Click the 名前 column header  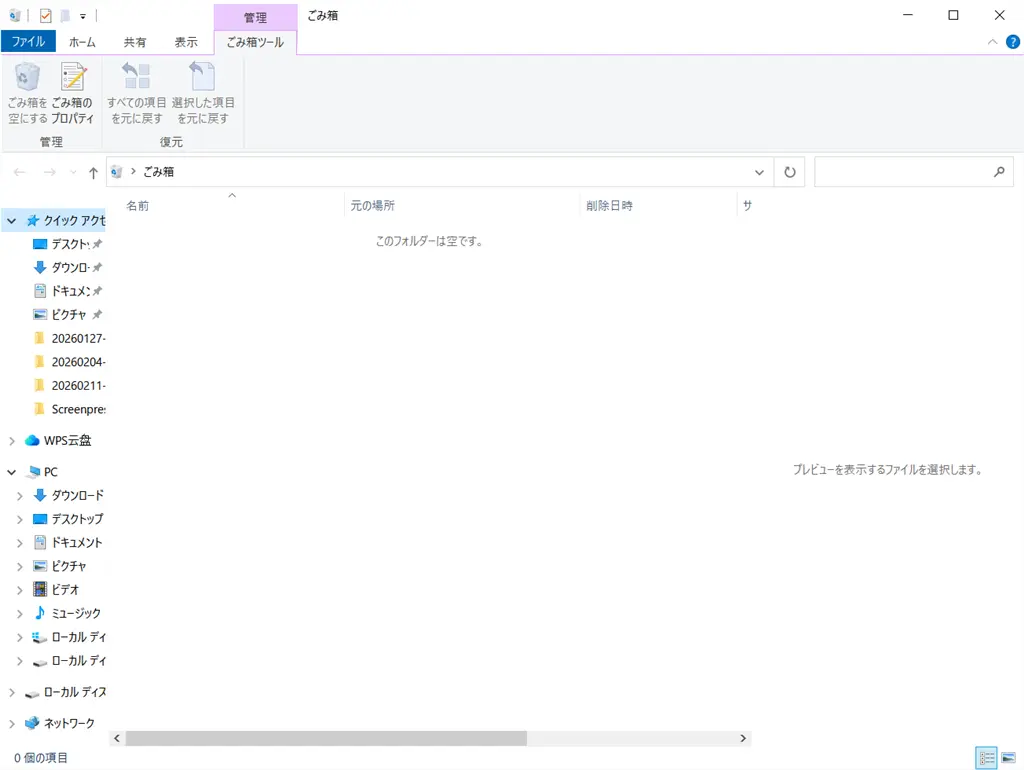pos(138,205)
